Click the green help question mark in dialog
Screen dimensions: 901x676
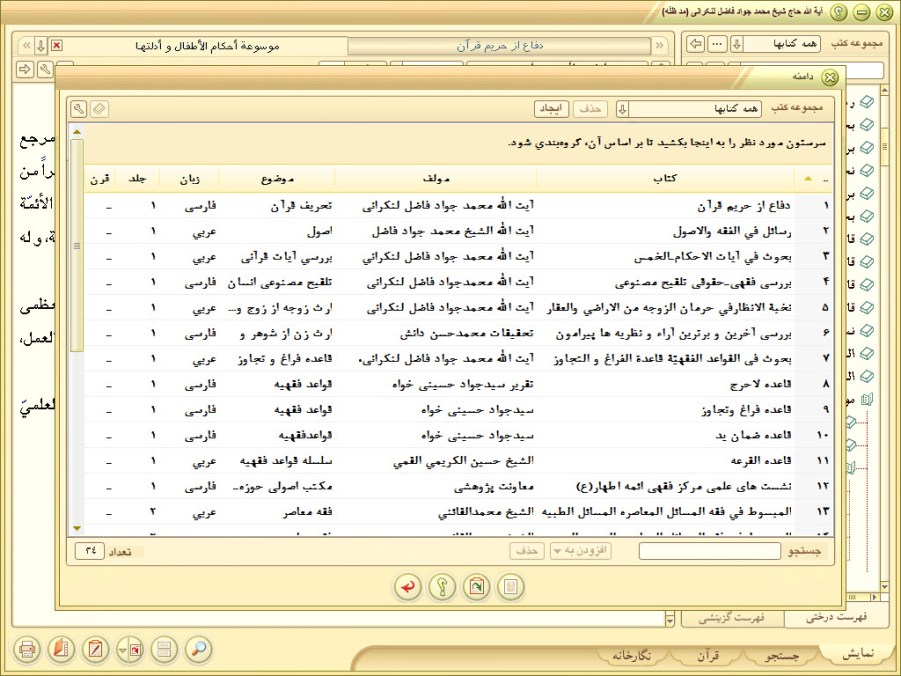click(442, 587)
